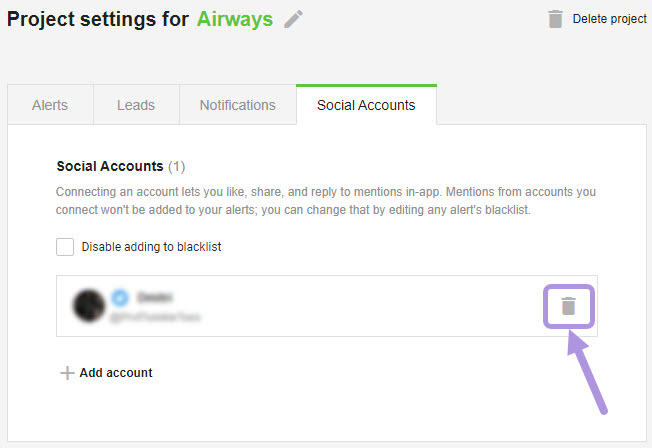Open the Leads tab

click(x=136, y=105)
